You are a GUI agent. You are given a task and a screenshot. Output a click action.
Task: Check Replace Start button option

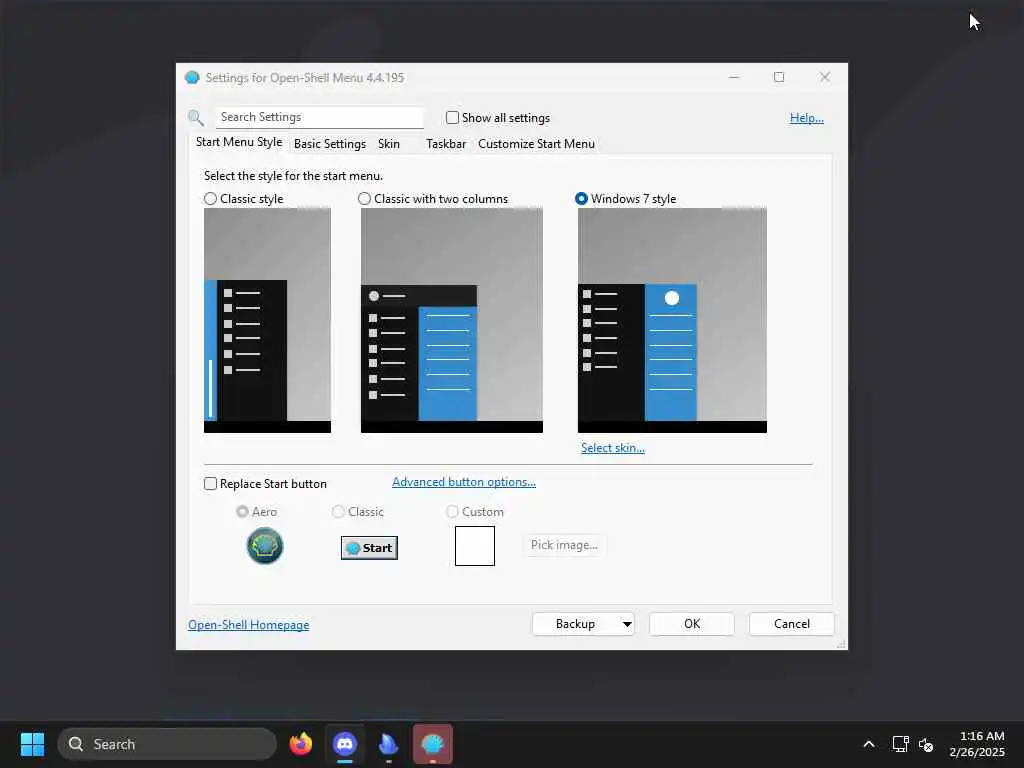coord(210,484)
